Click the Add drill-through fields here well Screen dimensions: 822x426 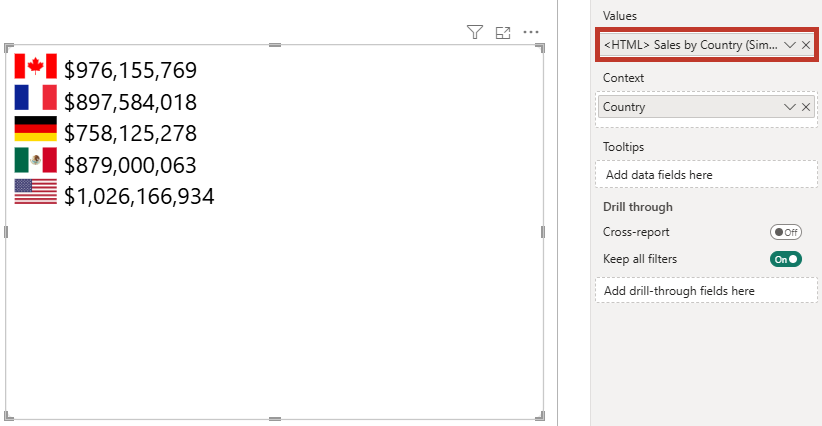click(x=706, y=290)
